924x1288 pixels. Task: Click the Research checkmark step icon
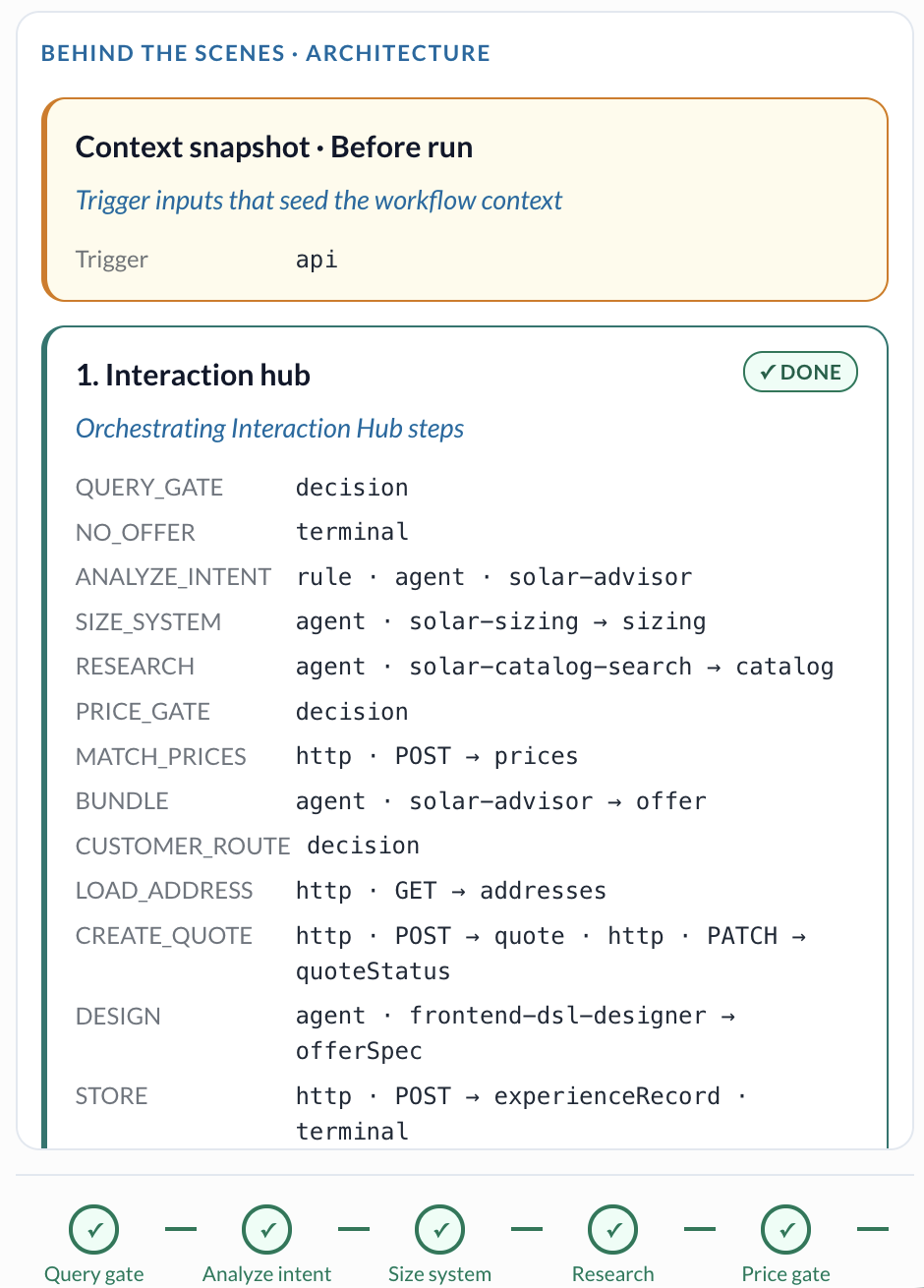coord(613,1229)
